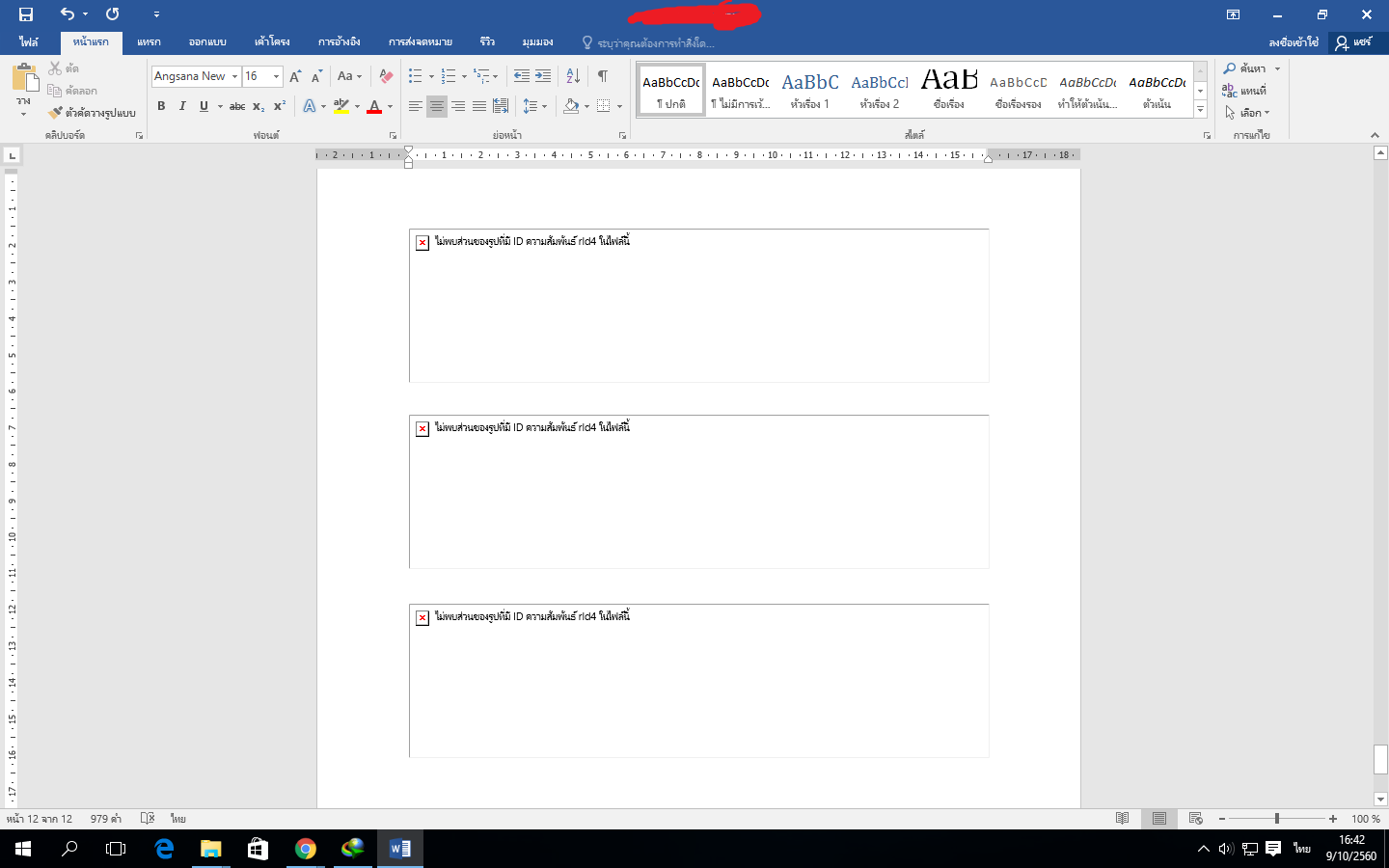Click the zoom slider handle
1389x868 pixels.
1276,819
